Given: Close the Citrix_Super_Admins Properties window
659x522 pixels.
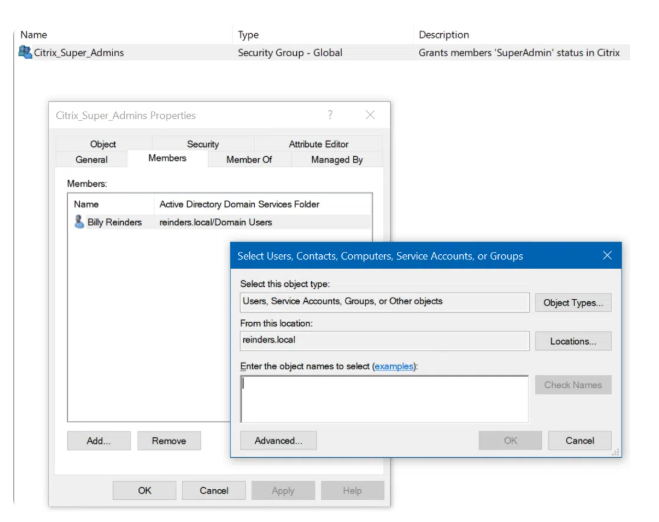Looking at the screenshot, I should [370, 116].
